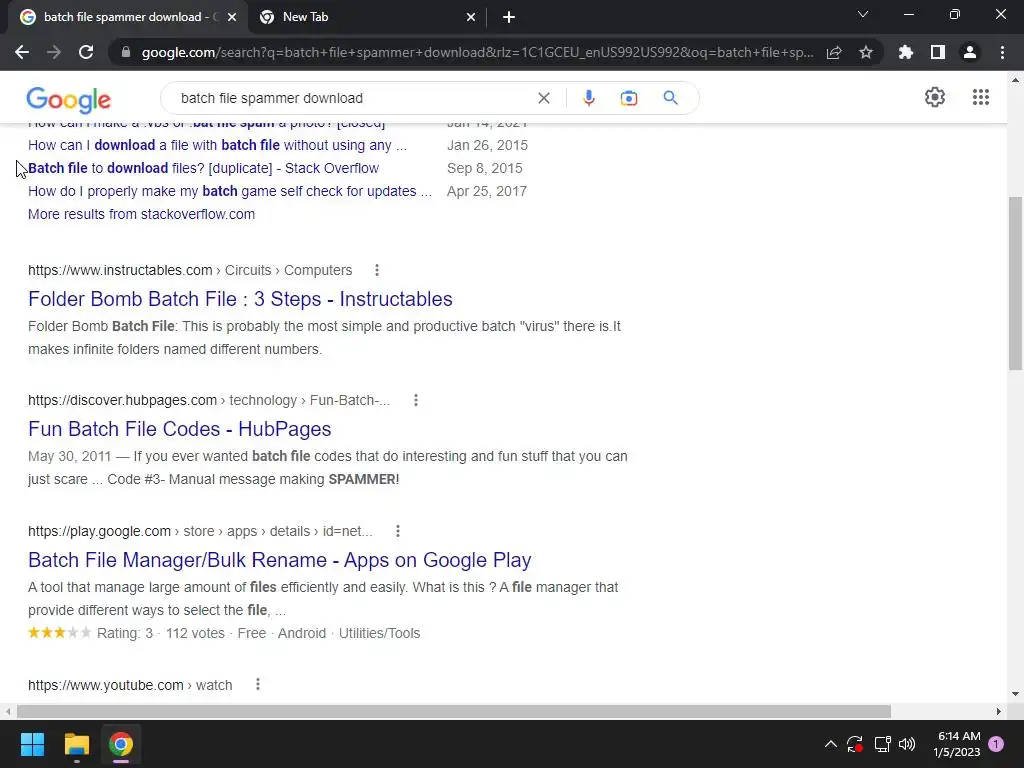Start search by voice microphone

(x=588, y=98)
